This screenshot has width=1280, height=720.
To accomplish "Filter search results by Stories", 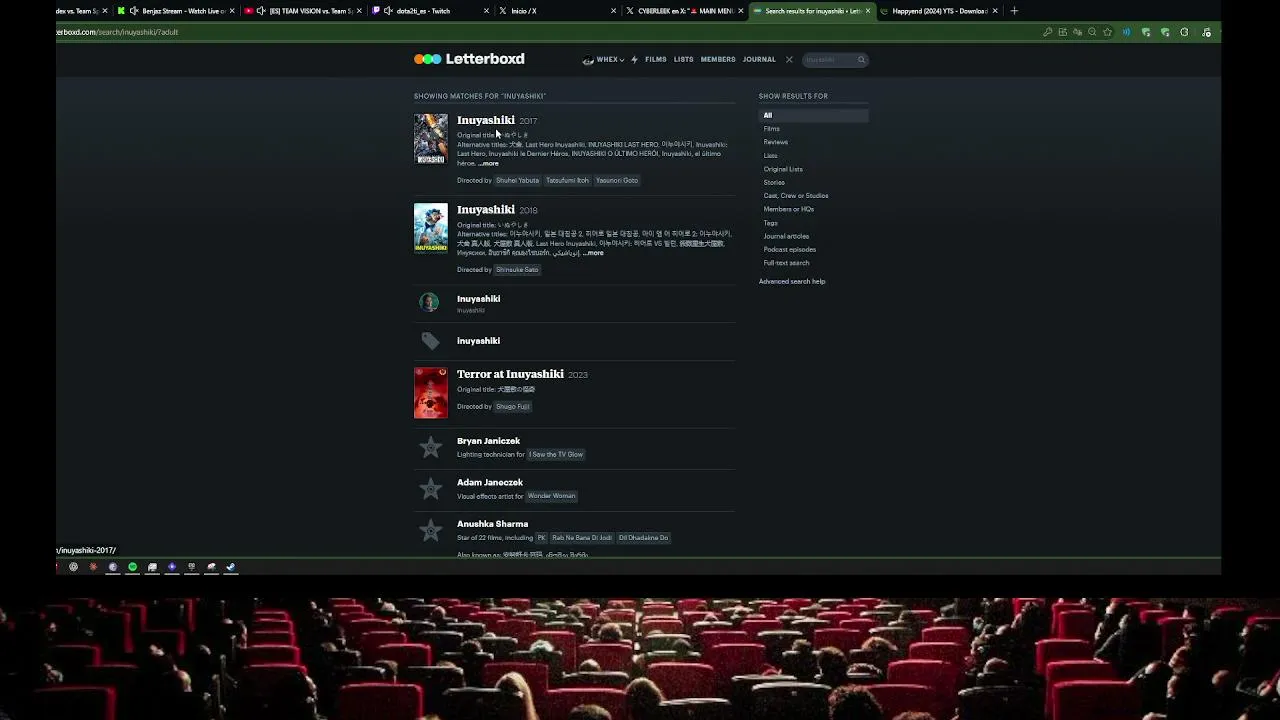I will 774,182.
